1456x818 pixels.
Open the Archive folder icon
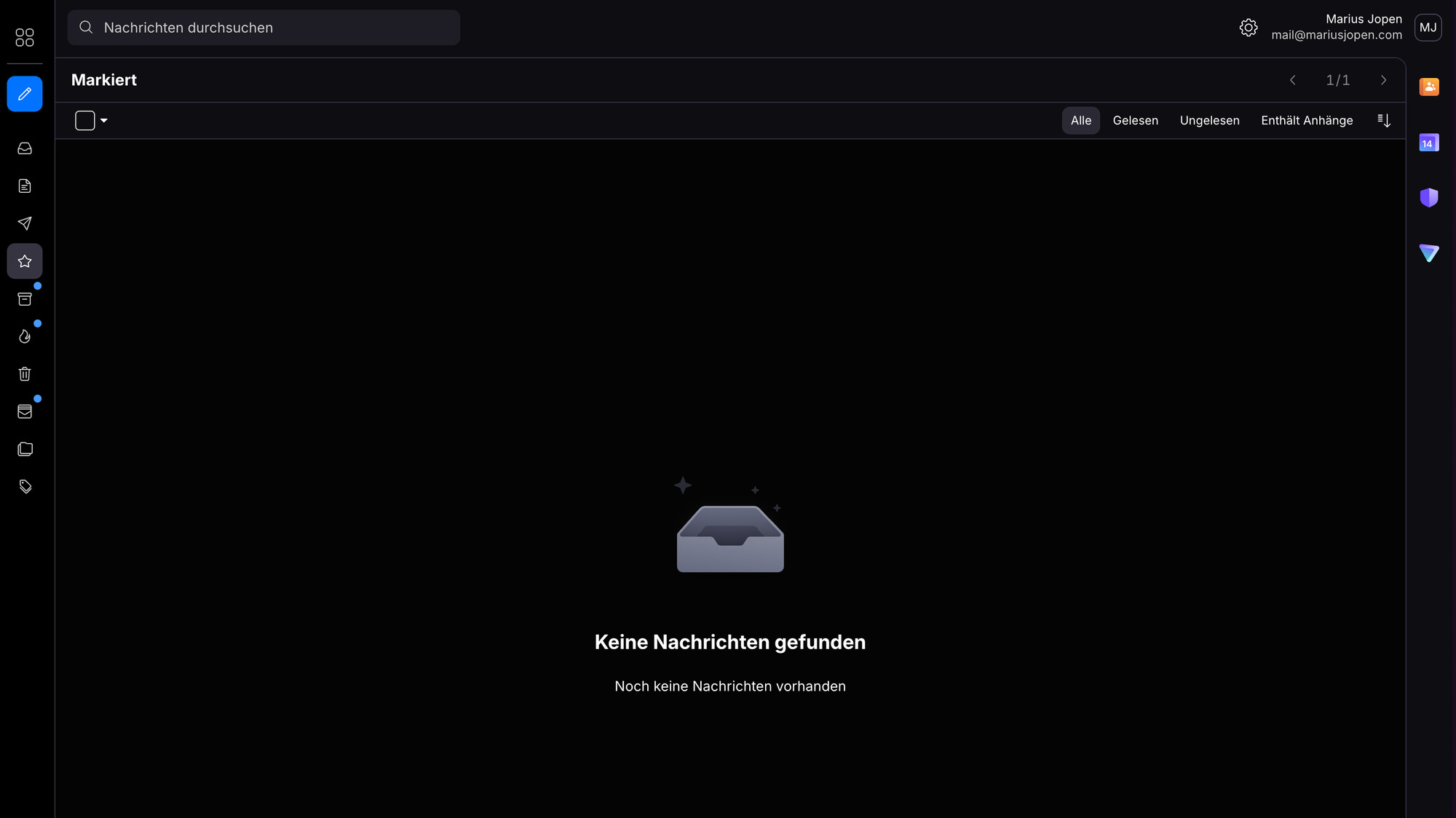25,299
